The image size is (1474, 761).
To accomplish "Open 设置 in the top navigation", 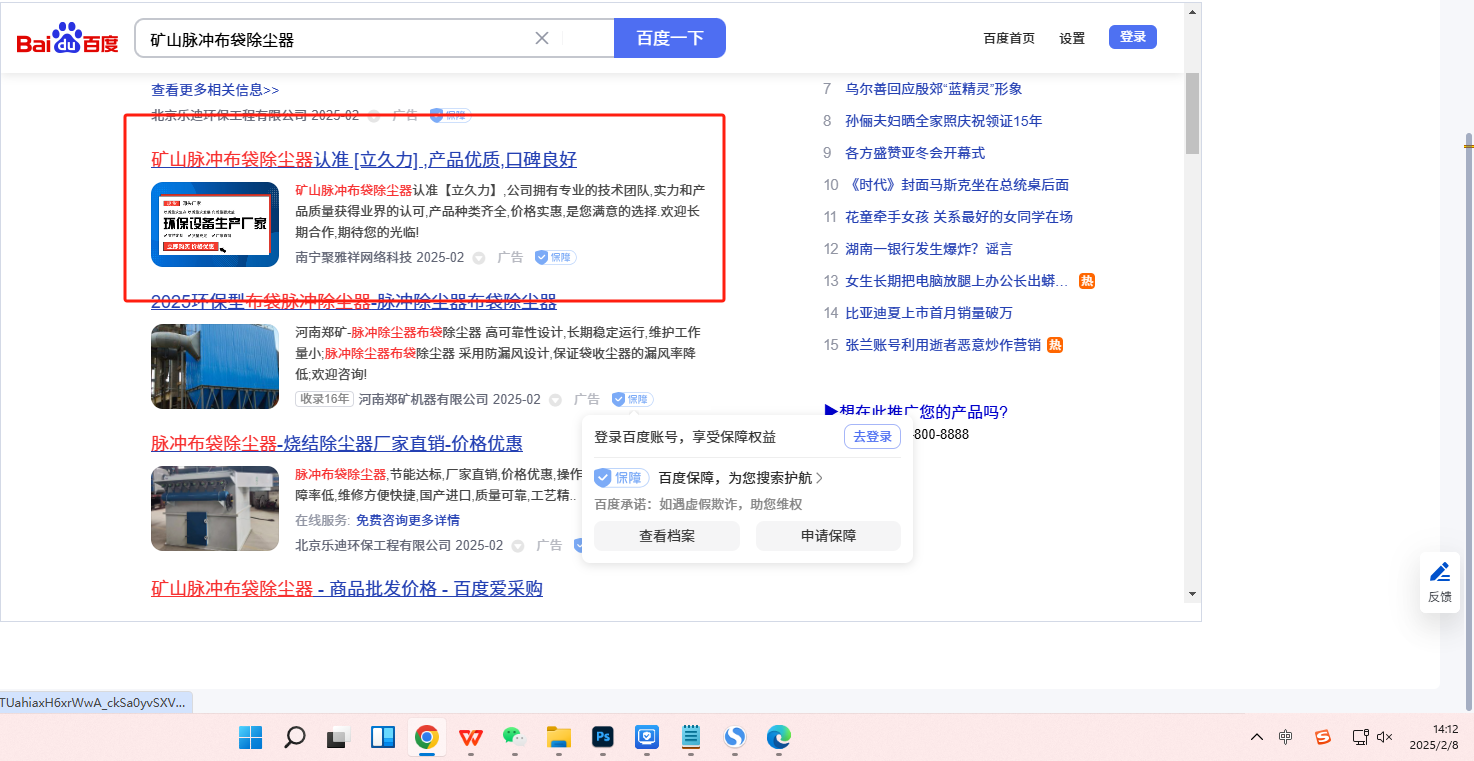I will click(1072, 38).
